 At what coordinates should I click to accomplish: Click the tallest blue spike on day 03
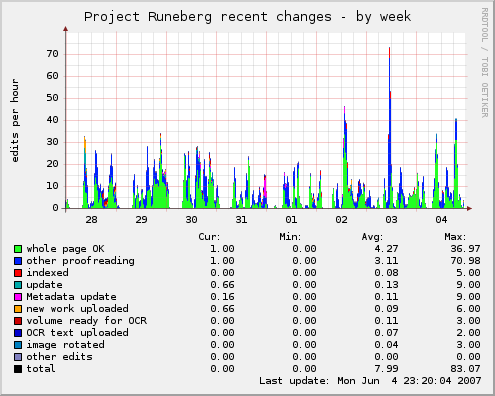pyautogui.click(x=389, y=128)
